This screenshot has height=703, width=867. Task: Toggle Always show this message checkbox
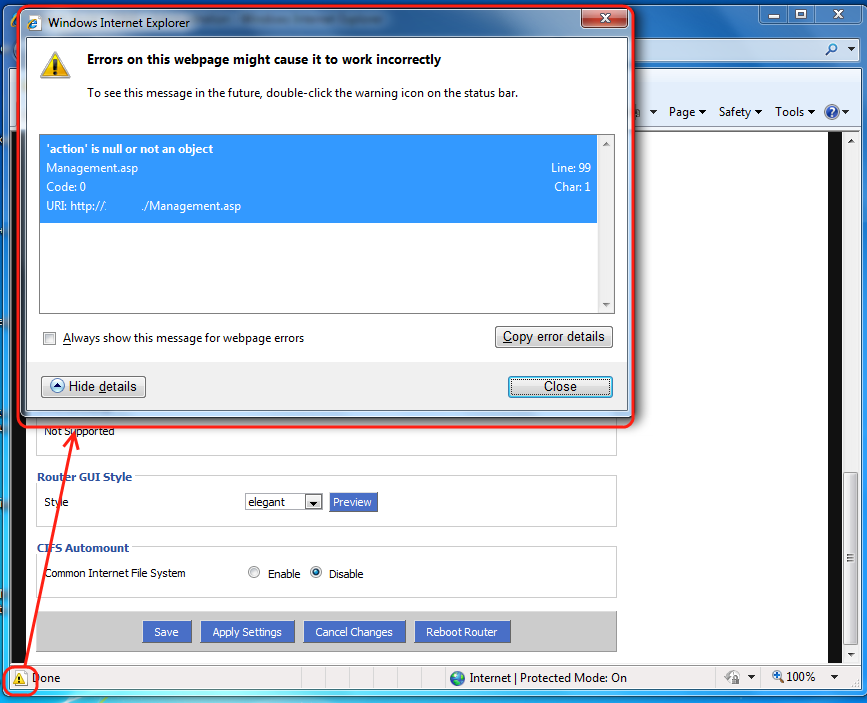[x=50, y=339]
